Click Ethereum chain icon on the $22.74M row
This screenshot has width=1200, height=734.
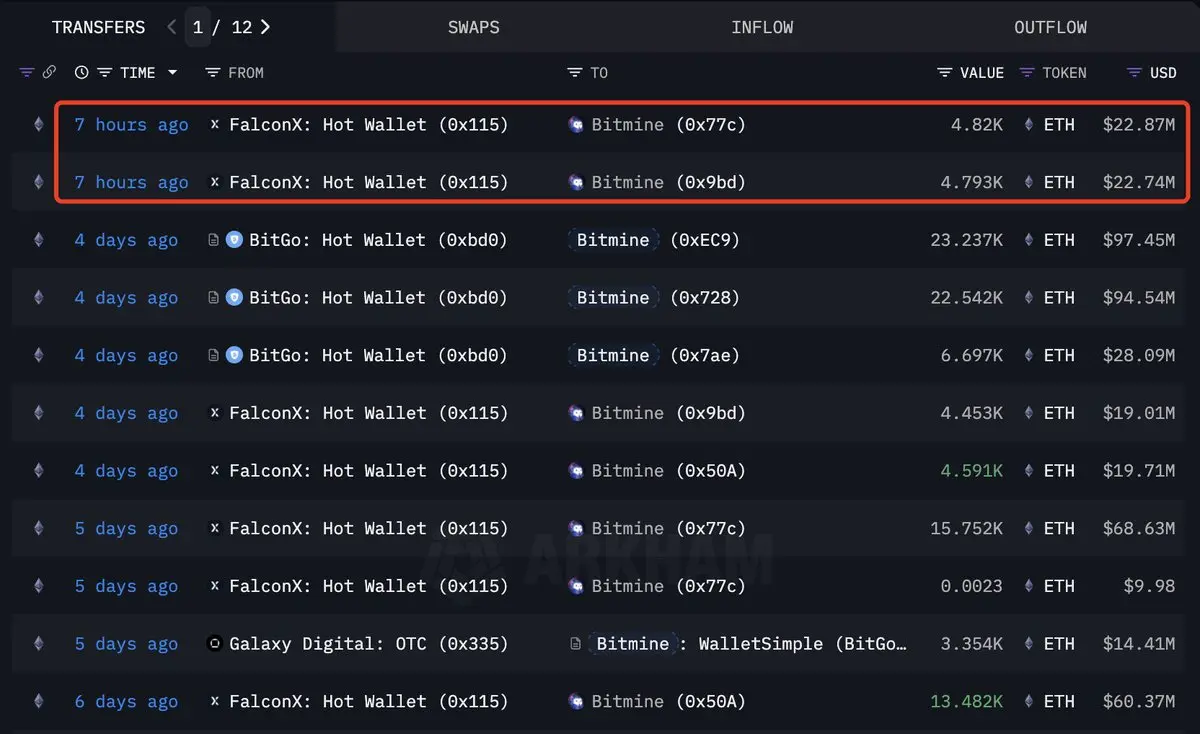click(x=39, y=182)
